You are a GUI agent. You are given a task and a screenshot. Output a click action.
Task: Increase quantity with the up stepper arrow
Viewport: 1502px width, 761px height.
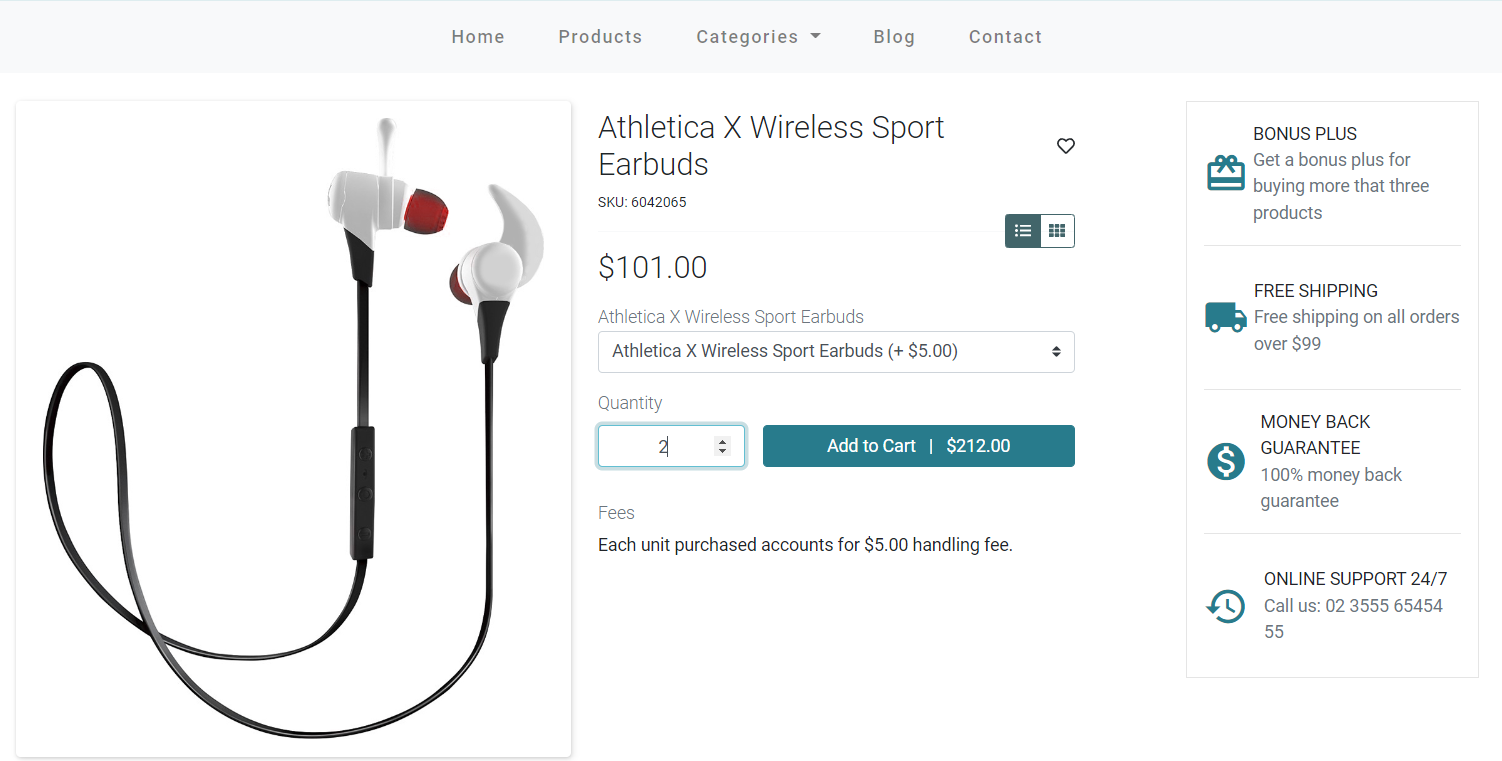[722, 441]
